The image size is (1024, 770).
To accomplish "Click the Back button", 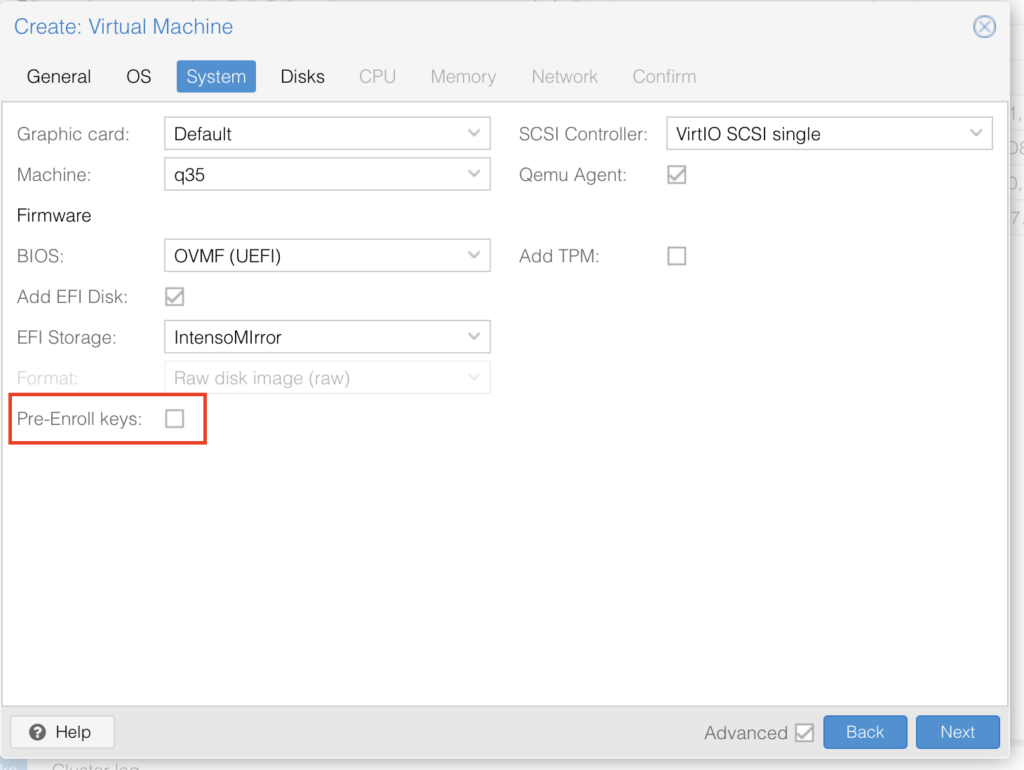I will 865,732.
